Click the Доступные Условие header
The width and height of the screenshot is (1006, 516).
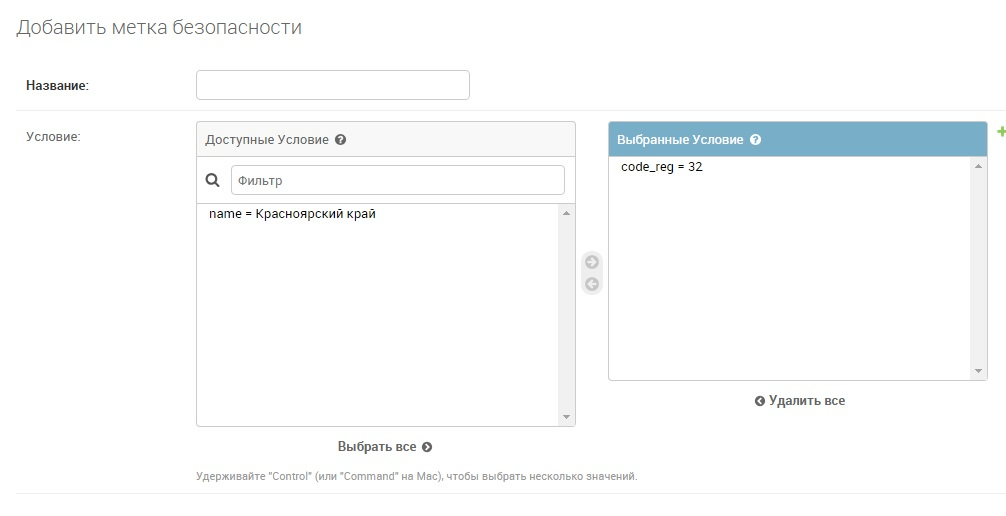click(x=386, y=139)
